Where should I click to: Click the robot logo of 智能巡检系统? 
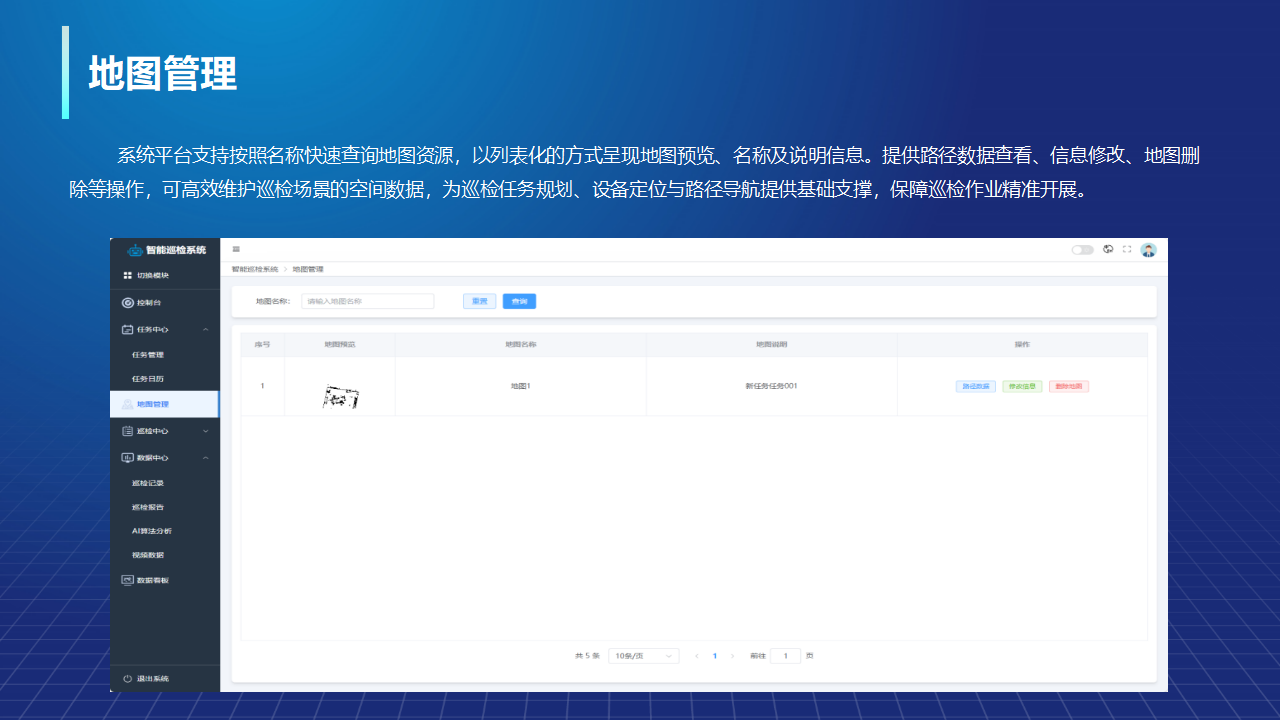135,250
